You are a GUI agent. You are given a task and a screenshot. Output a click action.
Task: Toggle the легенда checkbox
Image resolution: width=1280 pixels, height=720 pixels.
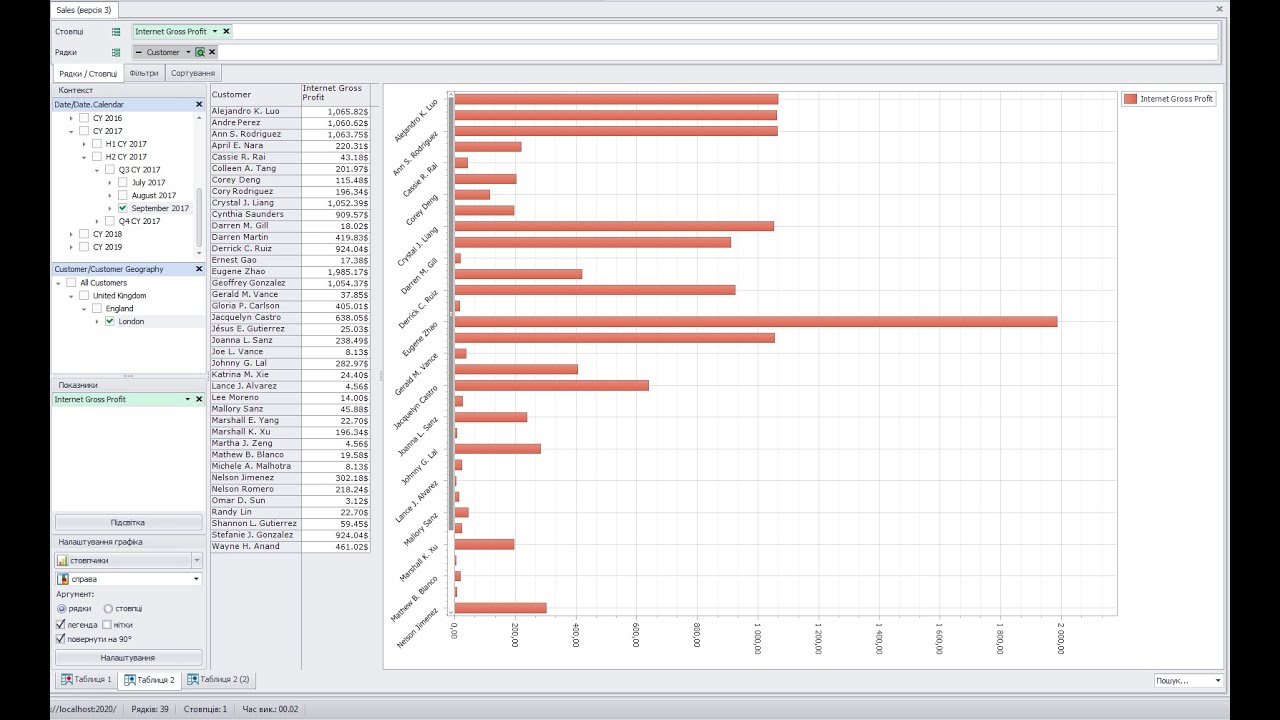(61, 624)
